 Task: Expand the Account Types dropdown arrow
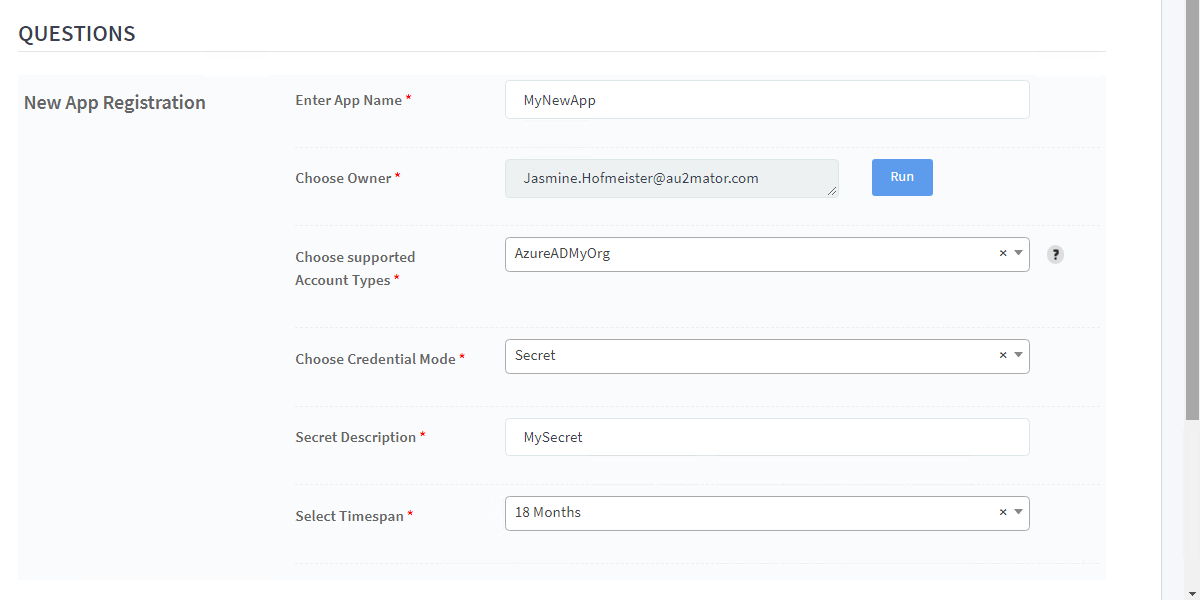(1018, 254)
